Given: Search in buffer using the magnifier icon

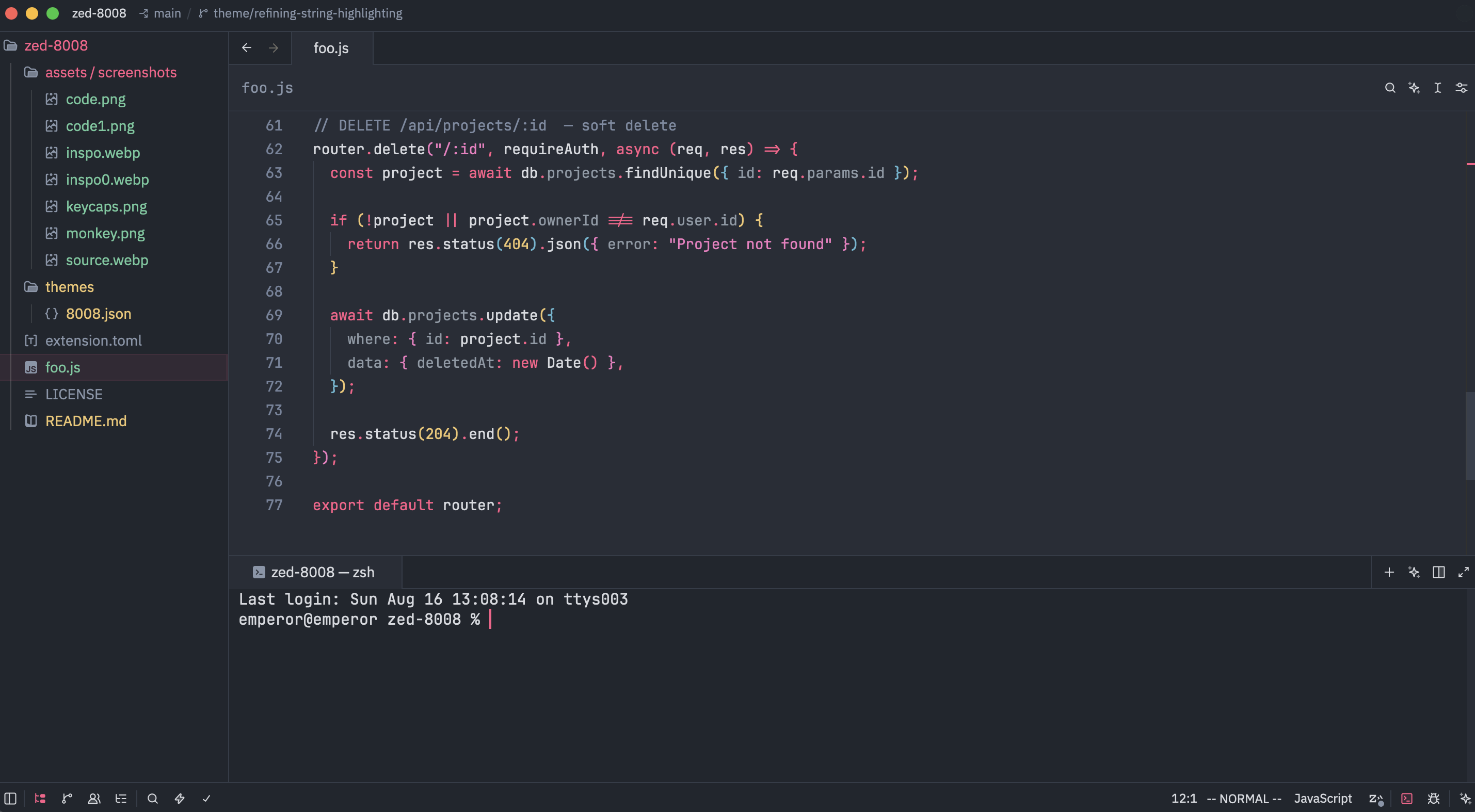Looking at the screenshot, I should coord(1390,88).
